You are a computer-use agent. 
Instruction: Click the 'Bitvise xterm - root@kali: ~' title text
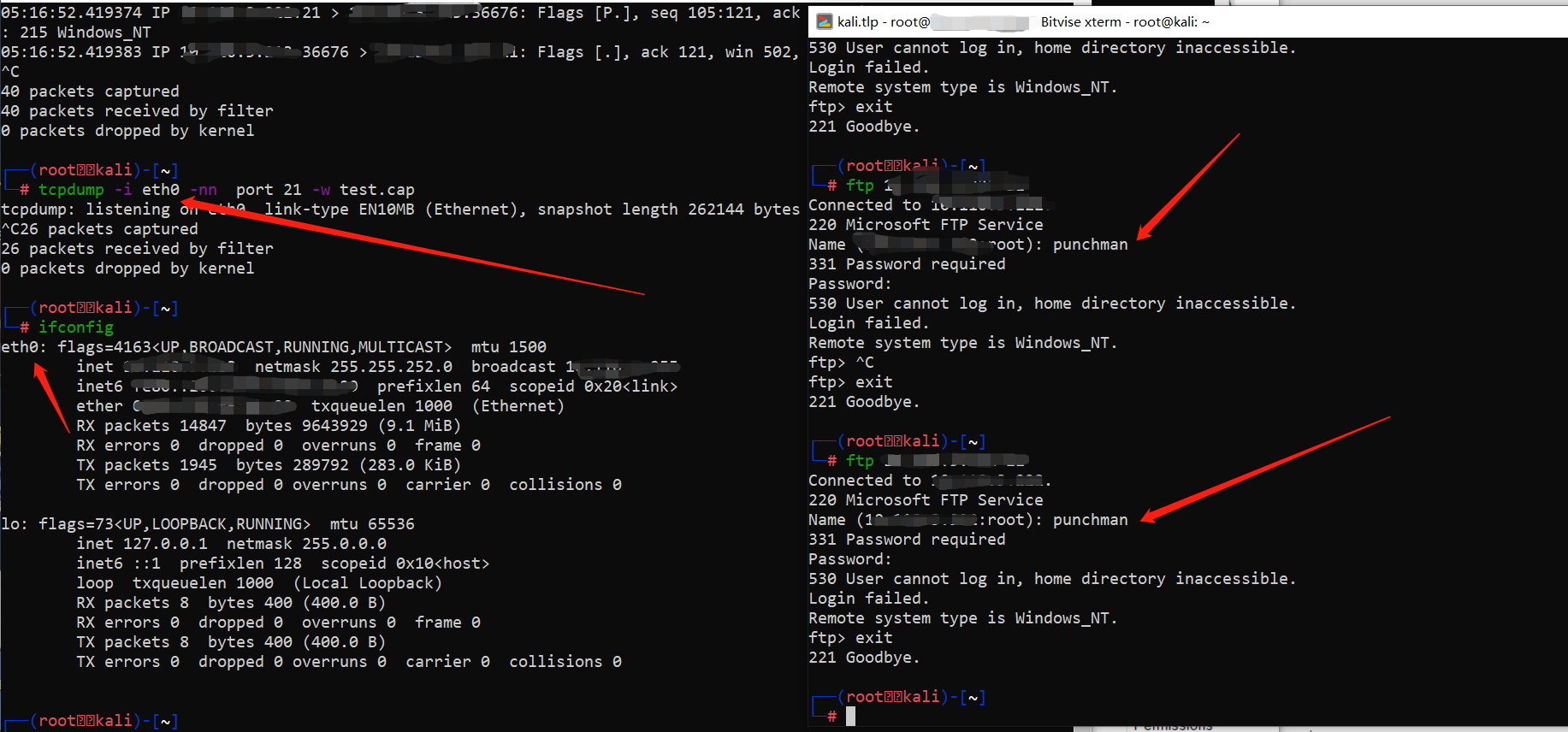[x=1125, y=22]
